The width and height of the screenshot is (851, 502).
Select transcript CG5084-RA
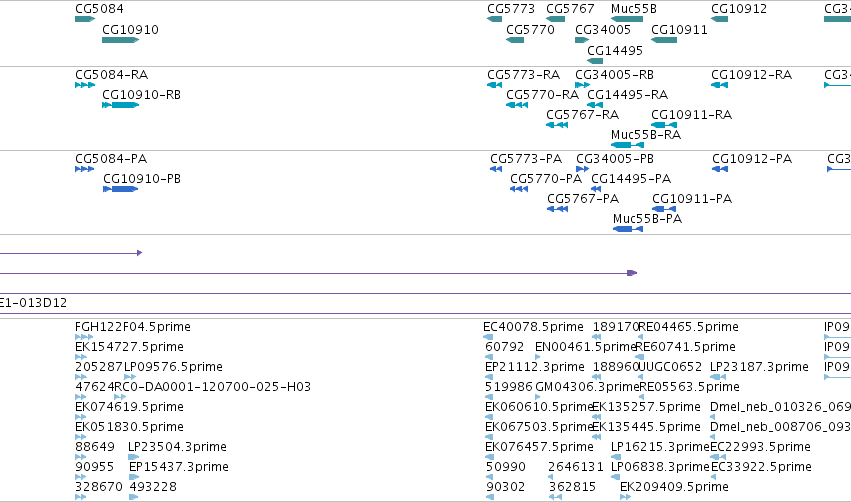point(85,85)
